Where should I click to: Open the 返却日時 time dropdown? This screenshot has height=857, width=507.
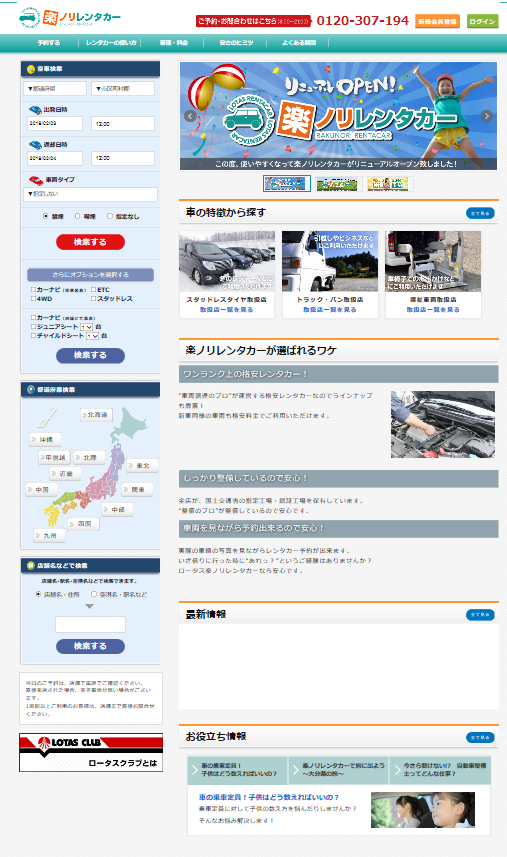[x=123, y=158]
